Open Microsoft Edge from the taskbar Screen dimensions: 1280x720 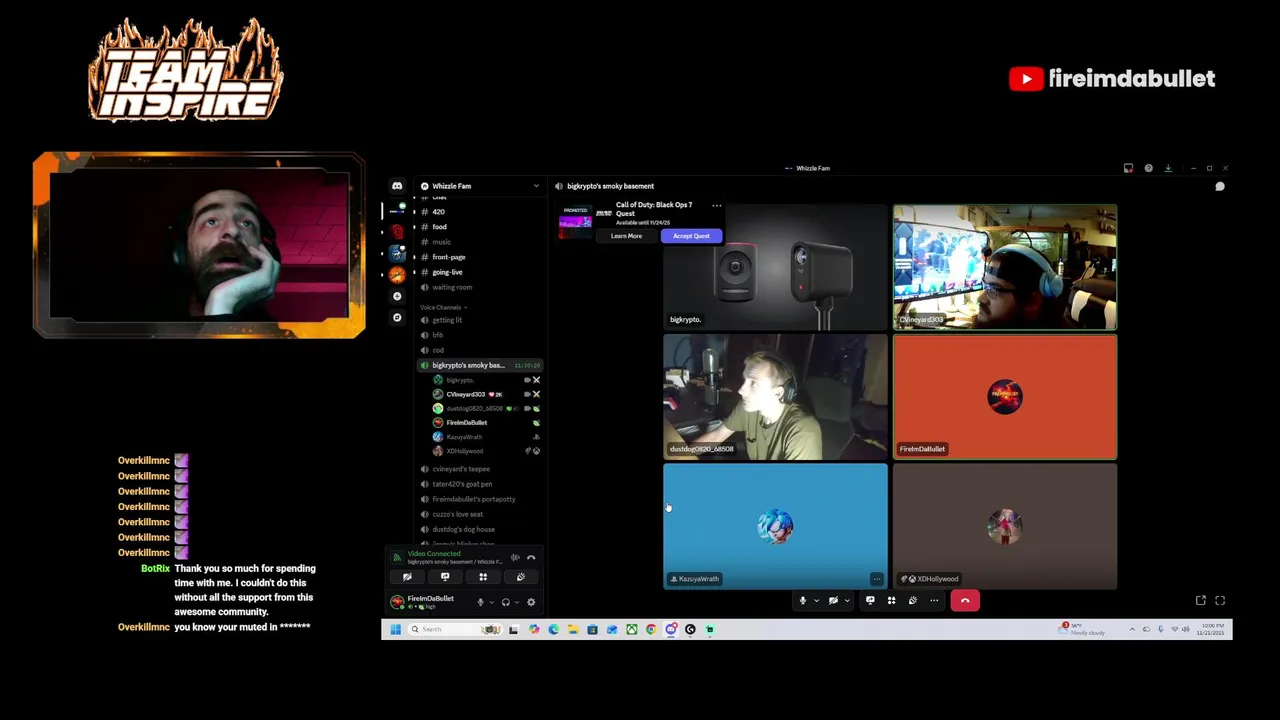click(x=554, y=629)
